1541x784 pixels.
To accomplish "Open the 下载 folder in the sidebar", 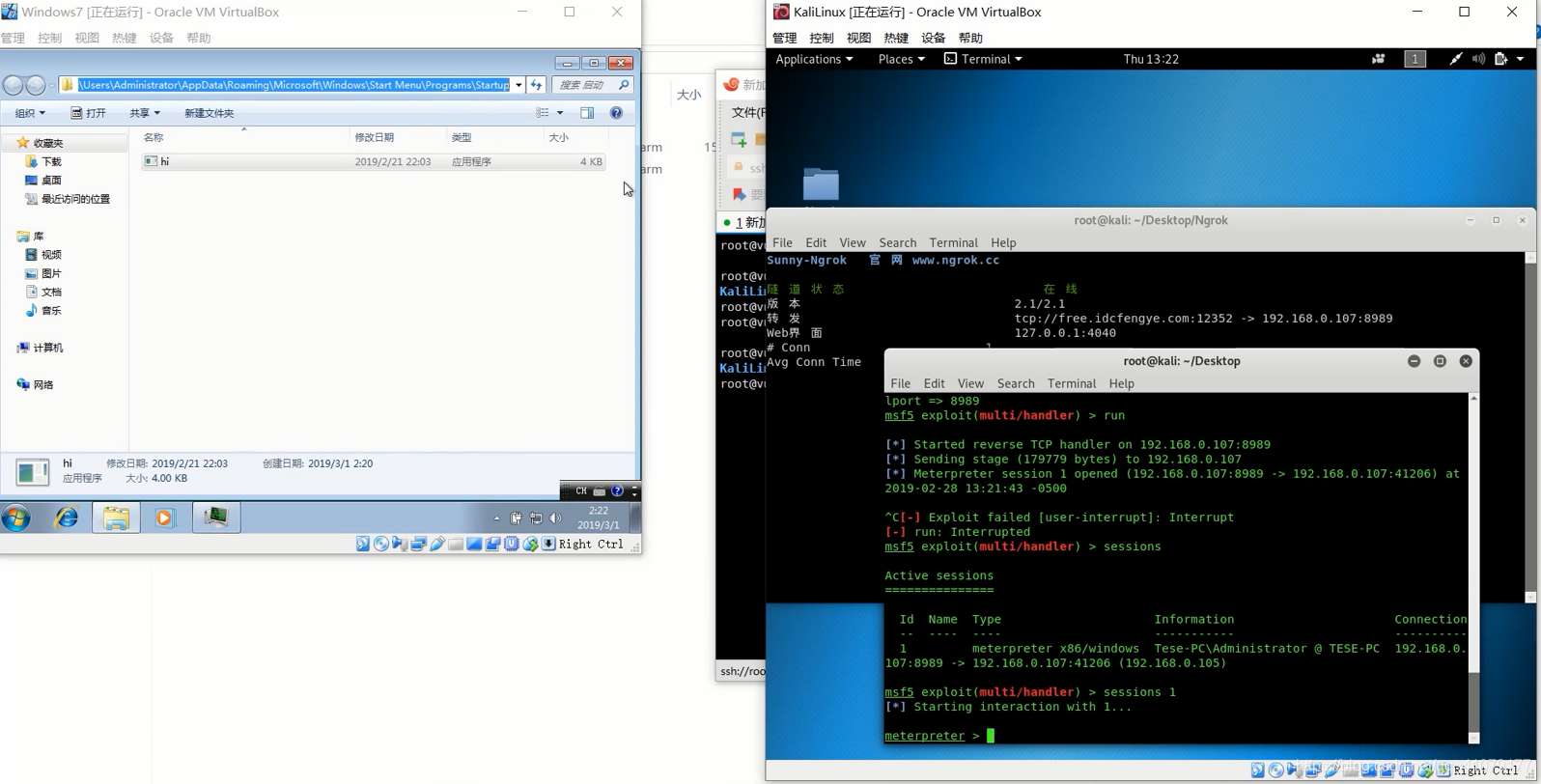I will tap(42, 161).
